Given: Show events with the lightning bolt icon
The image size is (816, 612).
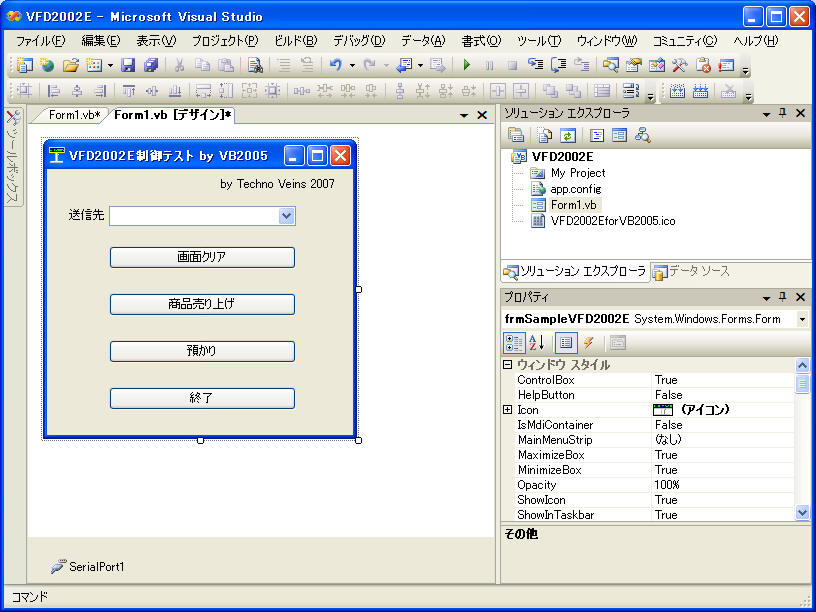Looking at the screenshot, I should [x=589, y=342].
